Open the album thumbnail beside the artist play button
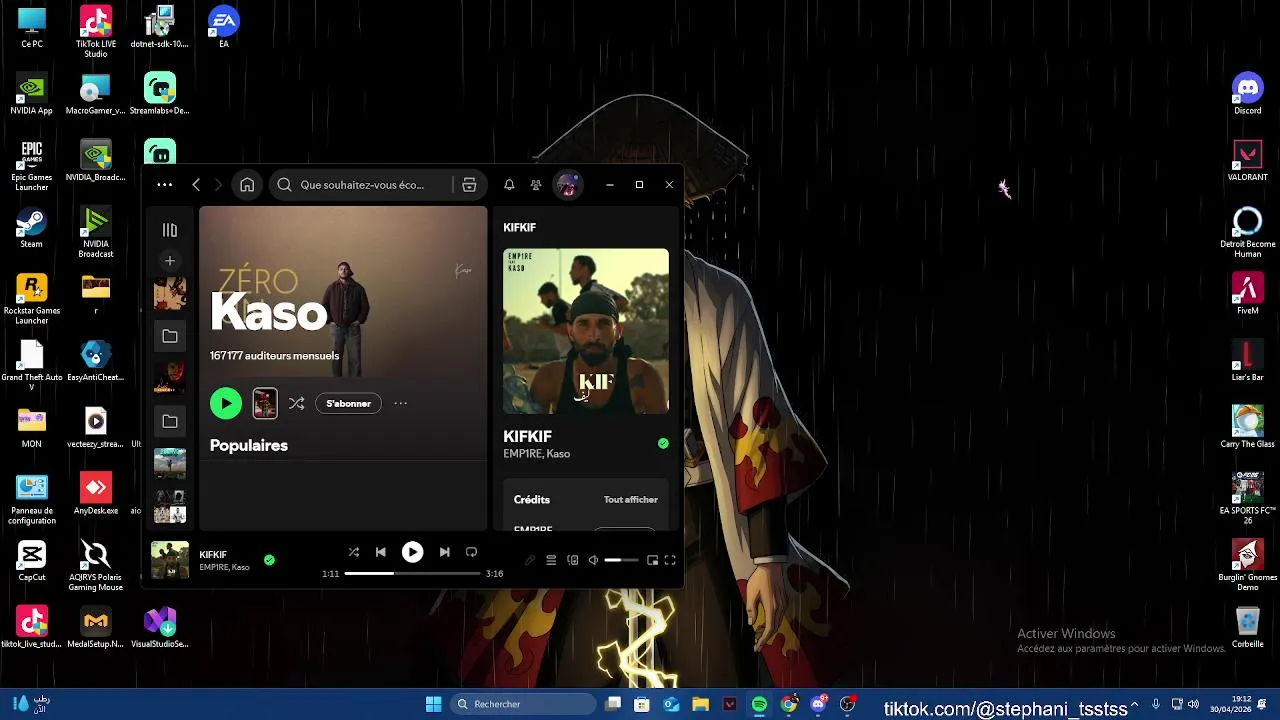Viewport: 1280px width, 720px height. (x=265, y=403)
